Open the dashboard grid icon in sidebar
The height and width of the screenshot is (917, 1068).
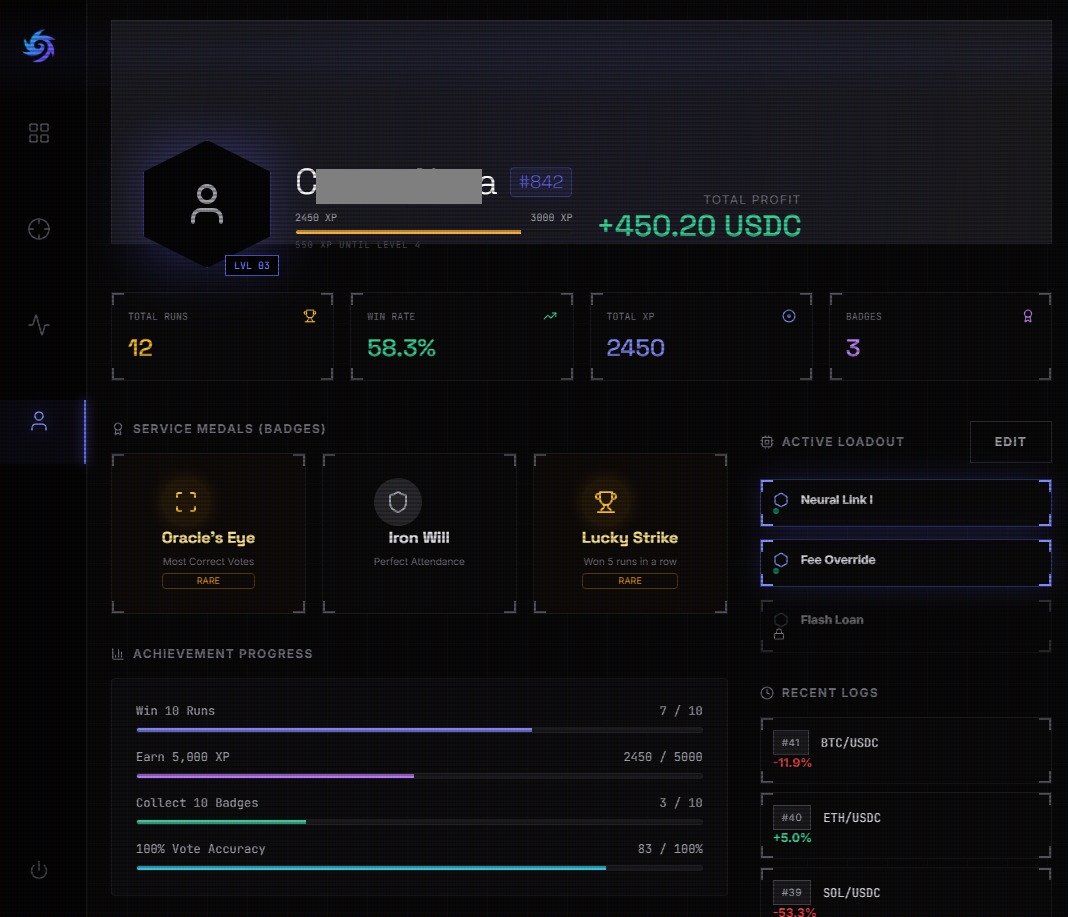pyautogui.click(x=39, y=133)
